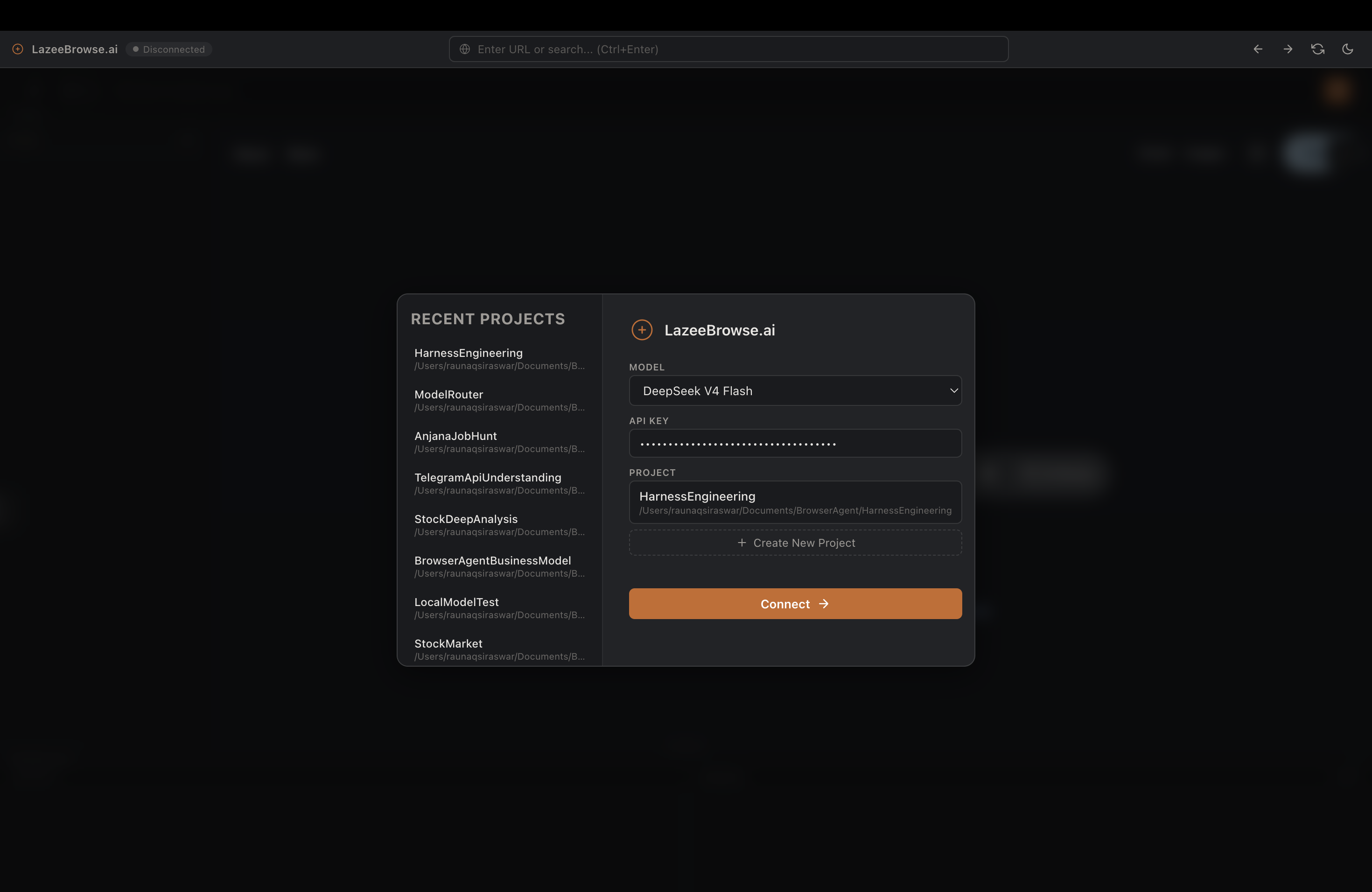
Task: Open LocalModelTest recent project
Action: 499,607
